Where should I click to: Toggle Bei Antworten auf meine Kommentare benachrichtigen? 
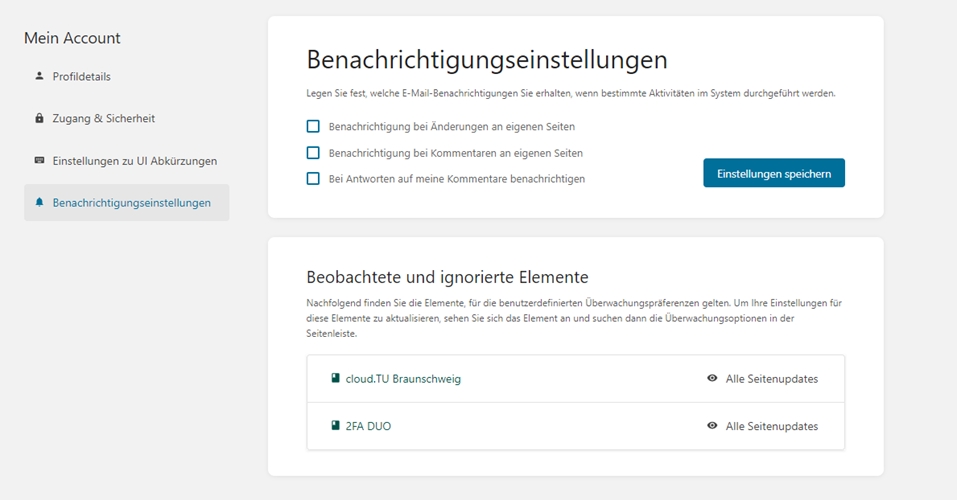313,179
